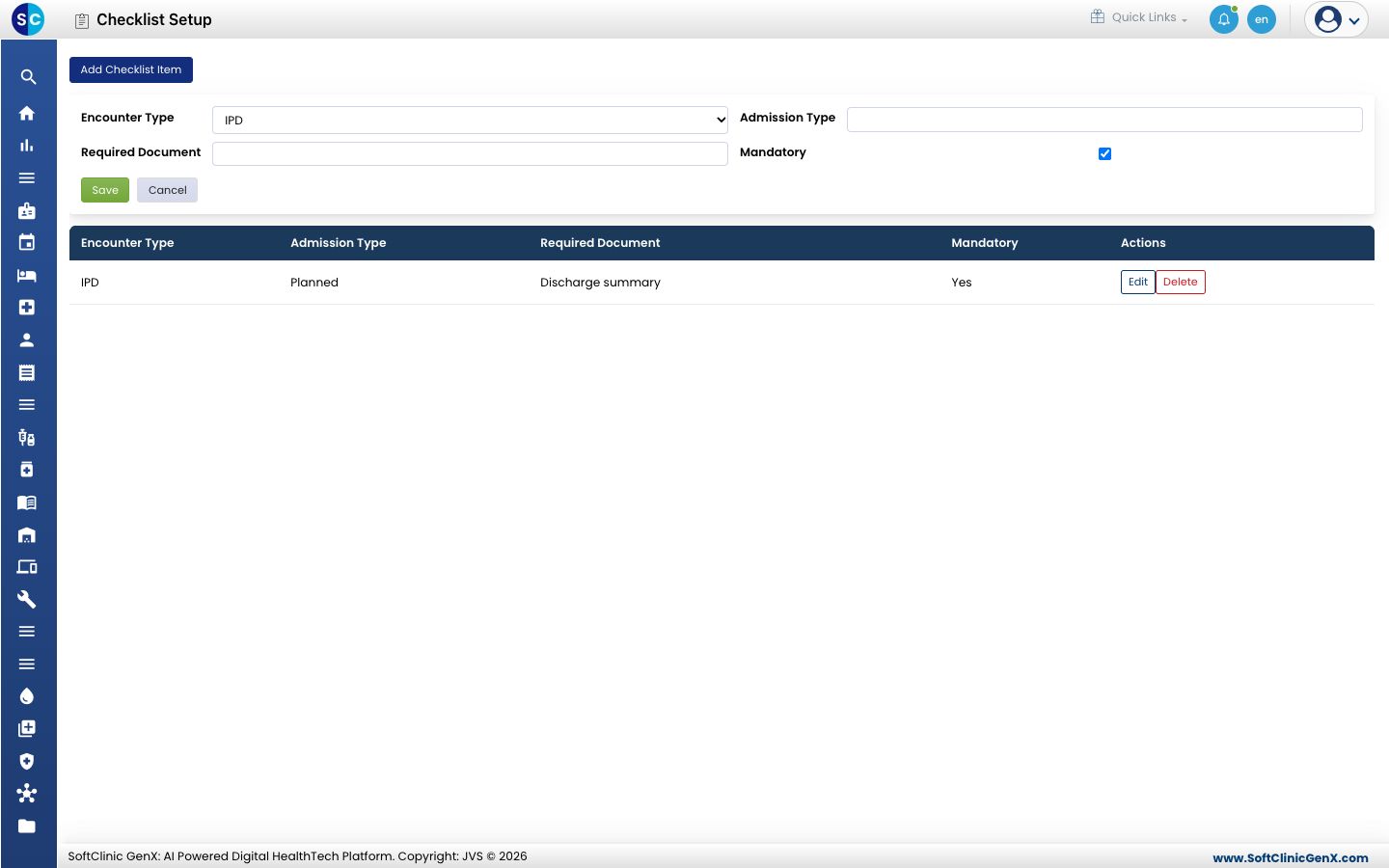Click the SC logo at top left
The image size is (1389, 868).
pos(28,18)
